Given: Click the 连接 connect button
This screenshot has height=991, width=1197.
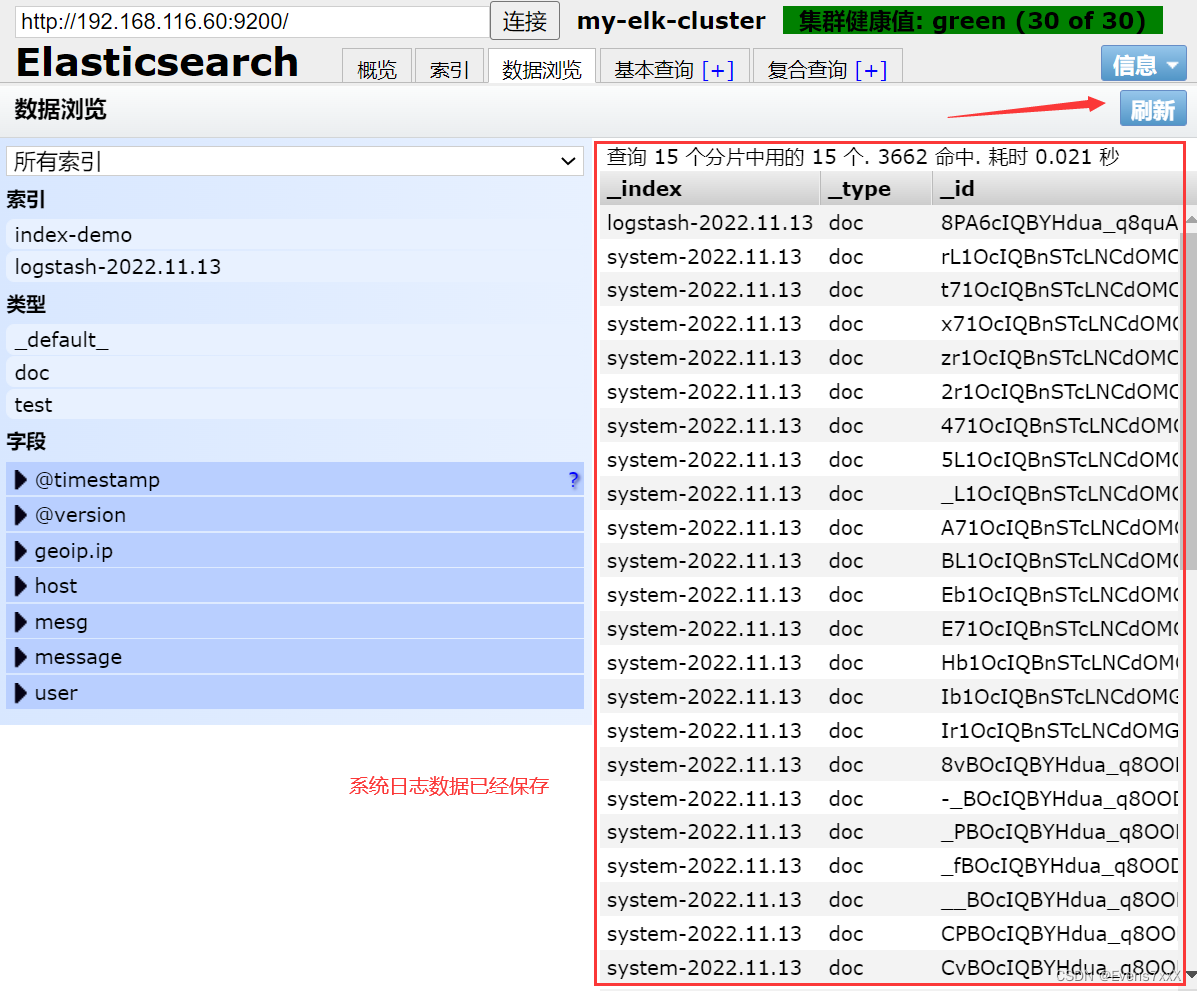Looking at the screenshot, I should click(x=524, y=21).
